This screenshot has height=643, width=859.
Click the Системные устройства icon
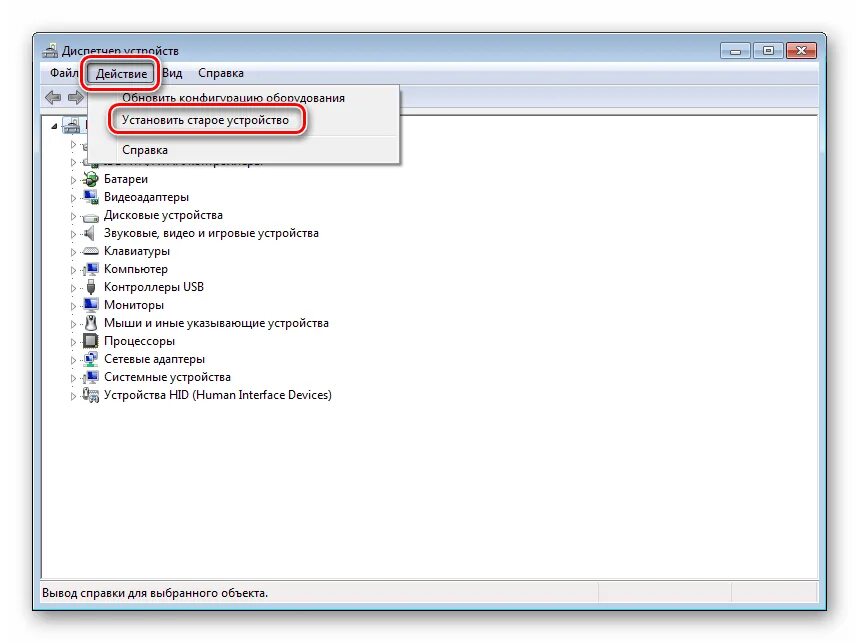(90, 377)
